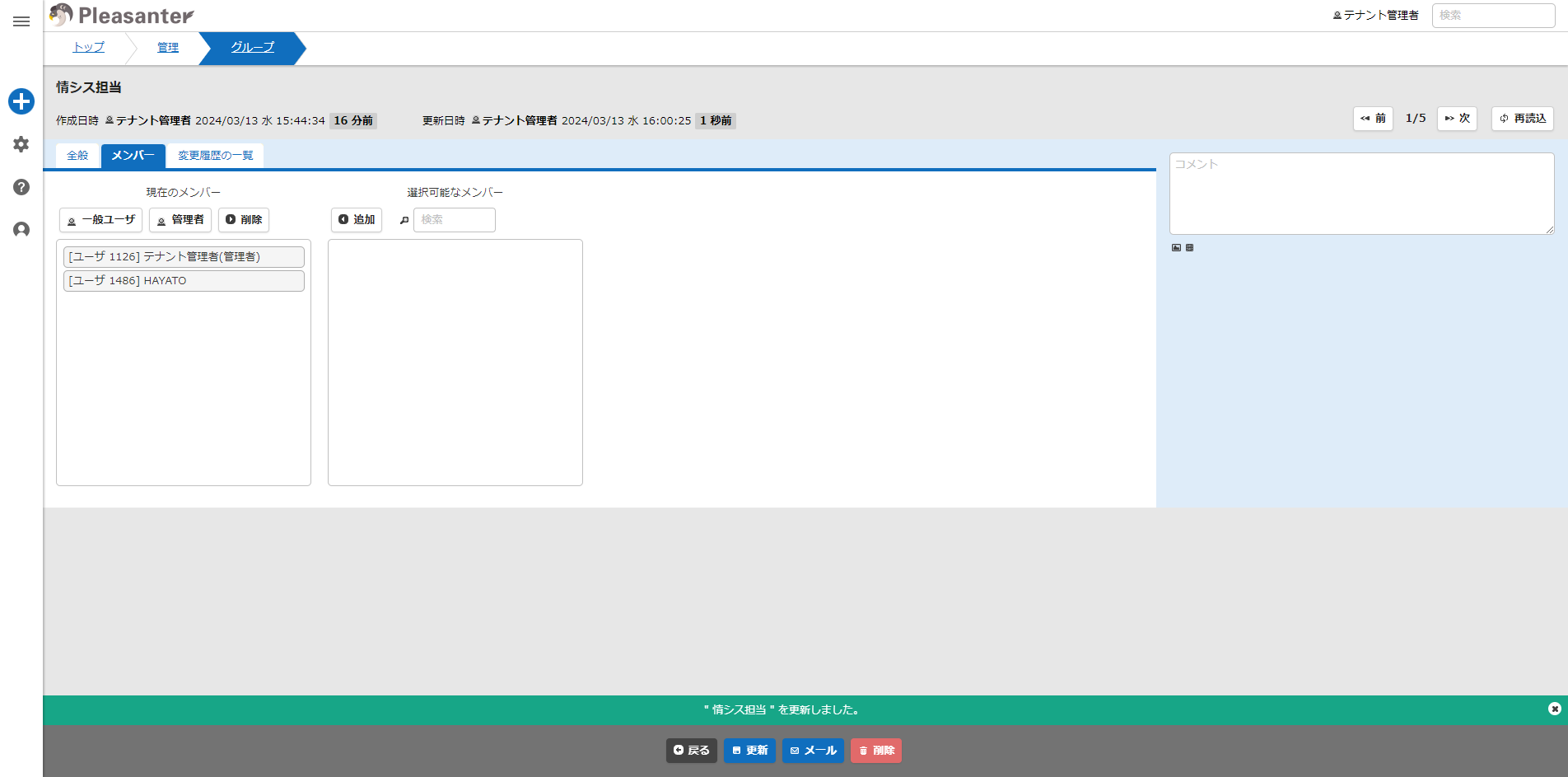Click the table icon below comment box
The image size is (1568, 777).
tap(1189, 247)
